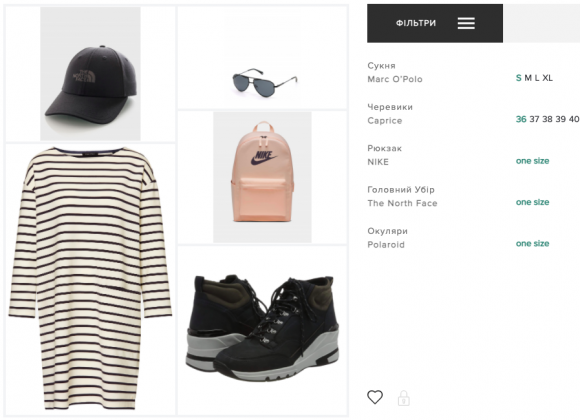Open the Marc O'Polo brand link
The width and height of the screenshot is (580, 420).
(x=395, y=79)
